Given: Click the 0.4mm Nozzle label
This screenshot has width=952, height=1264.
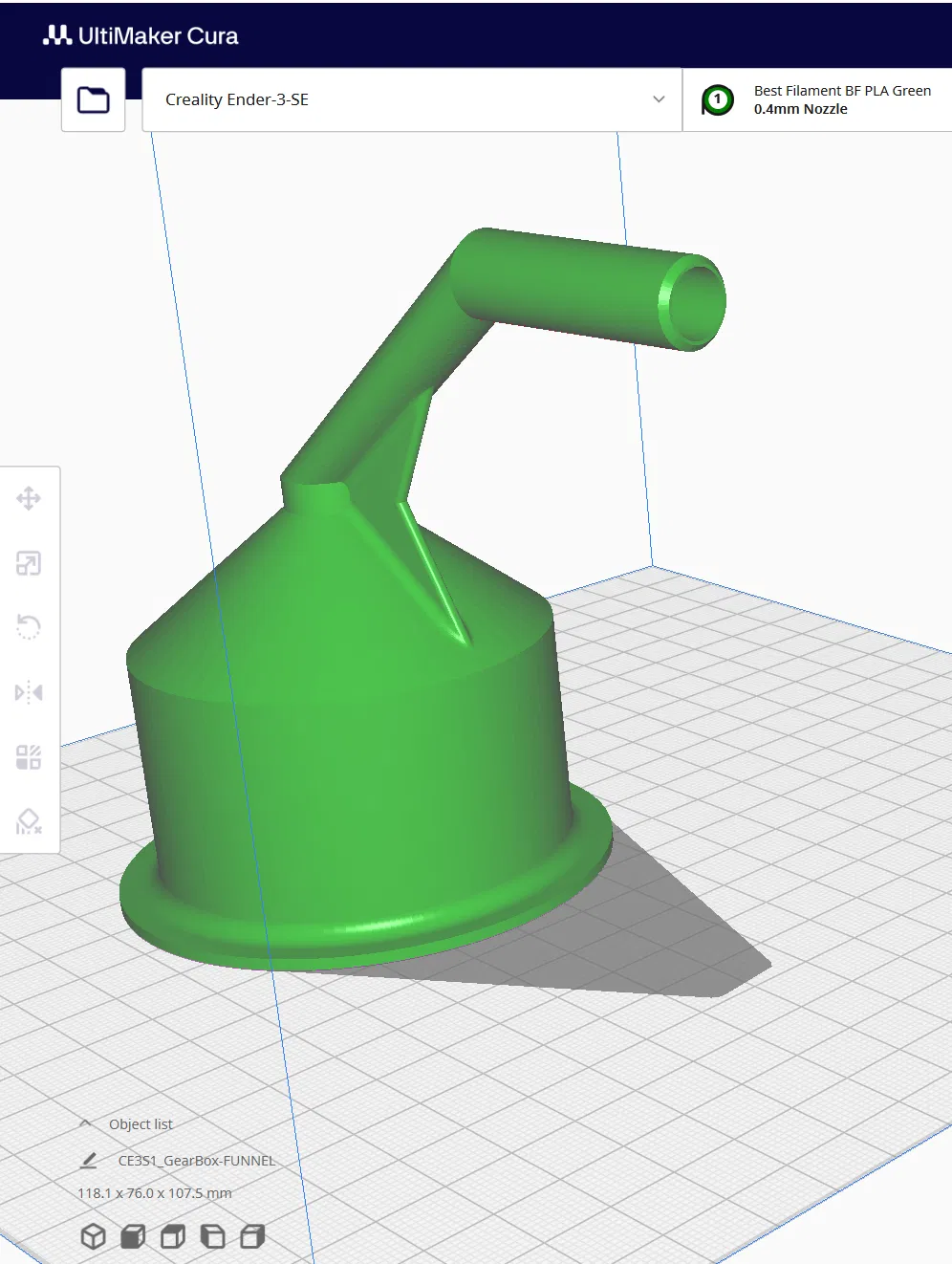Looking at the screenshot, I should pos(801,109).
